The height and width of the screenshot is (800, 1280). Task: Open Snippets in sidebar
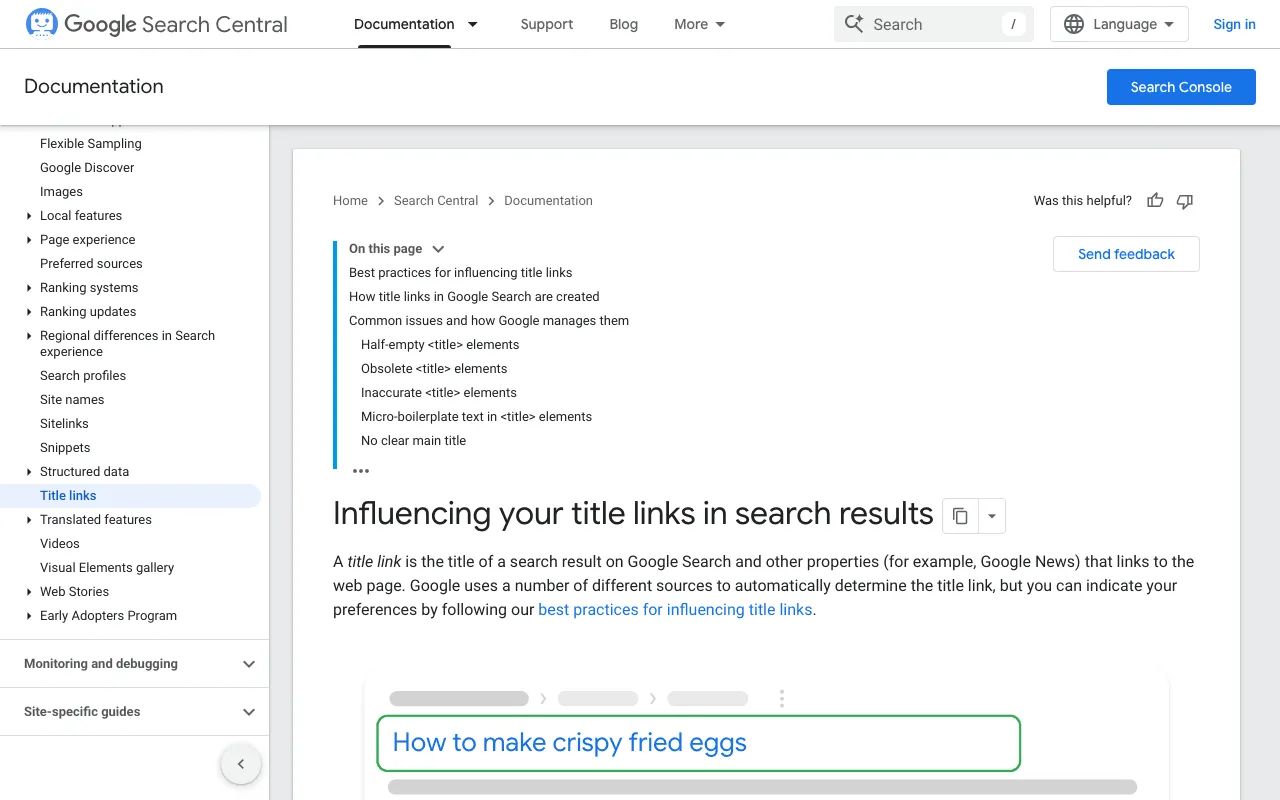point(65,448)
